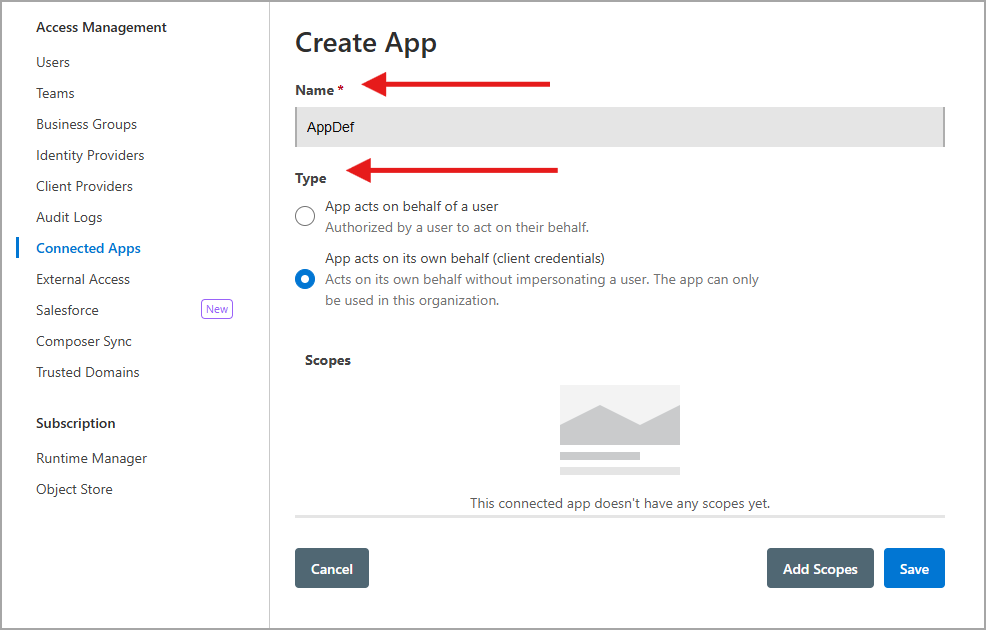
Task: Open Trusted Domains page
Action: [88, 372]
